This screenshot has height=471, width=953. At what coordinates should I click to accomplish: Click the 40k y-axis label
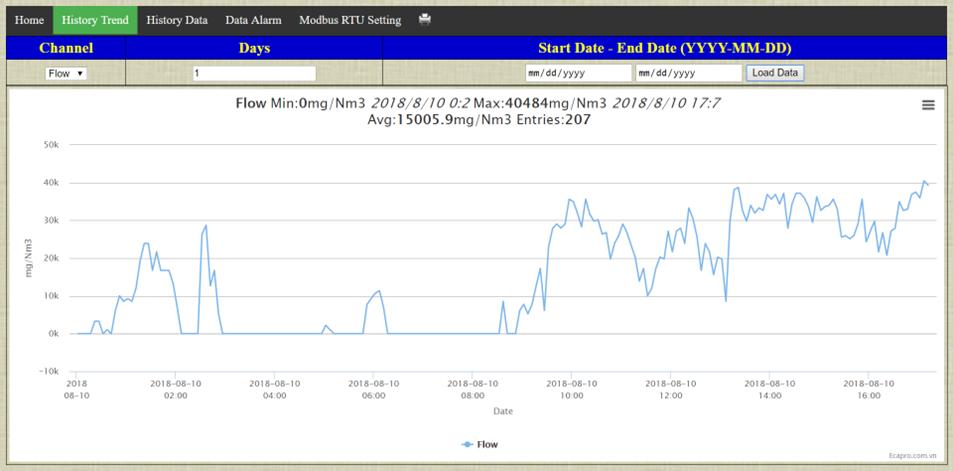click(x=51, y=183)
